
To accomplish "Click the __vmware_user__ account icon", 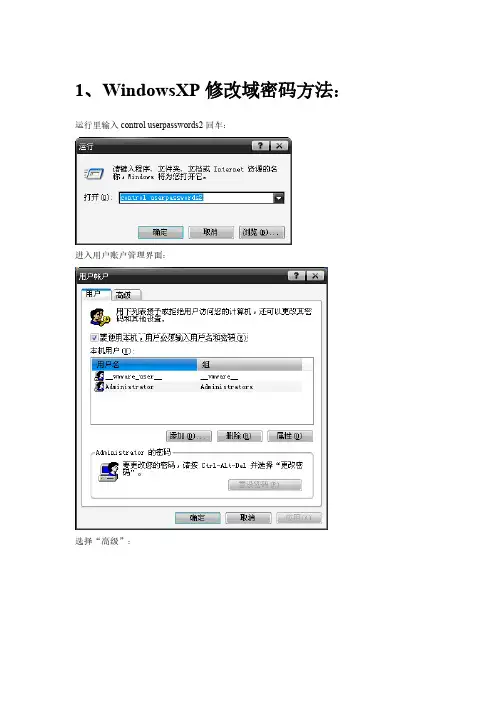I will [99, 377].
